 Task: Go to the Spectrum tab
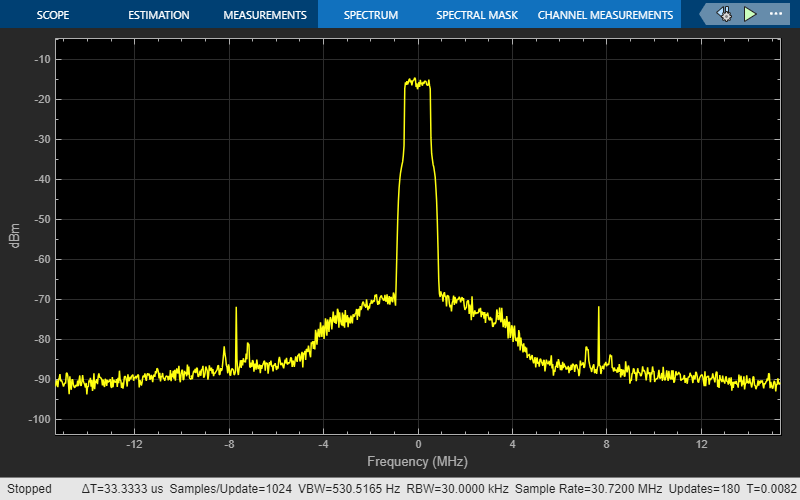tap(371, 15)
